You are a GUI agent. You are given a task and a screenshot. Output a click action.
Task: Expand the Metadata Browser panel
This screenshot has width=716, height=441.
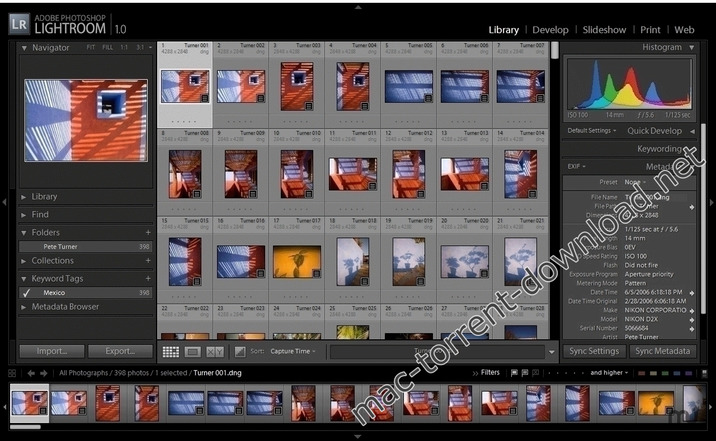24,307
